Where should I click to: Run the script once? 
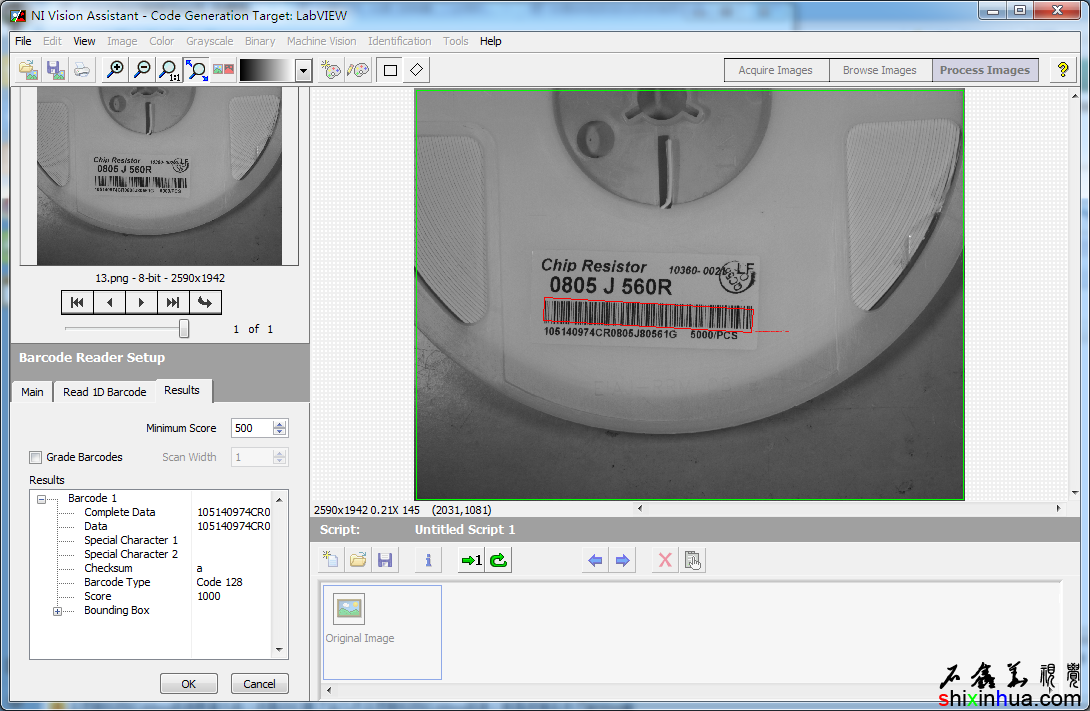coord(471,560)
